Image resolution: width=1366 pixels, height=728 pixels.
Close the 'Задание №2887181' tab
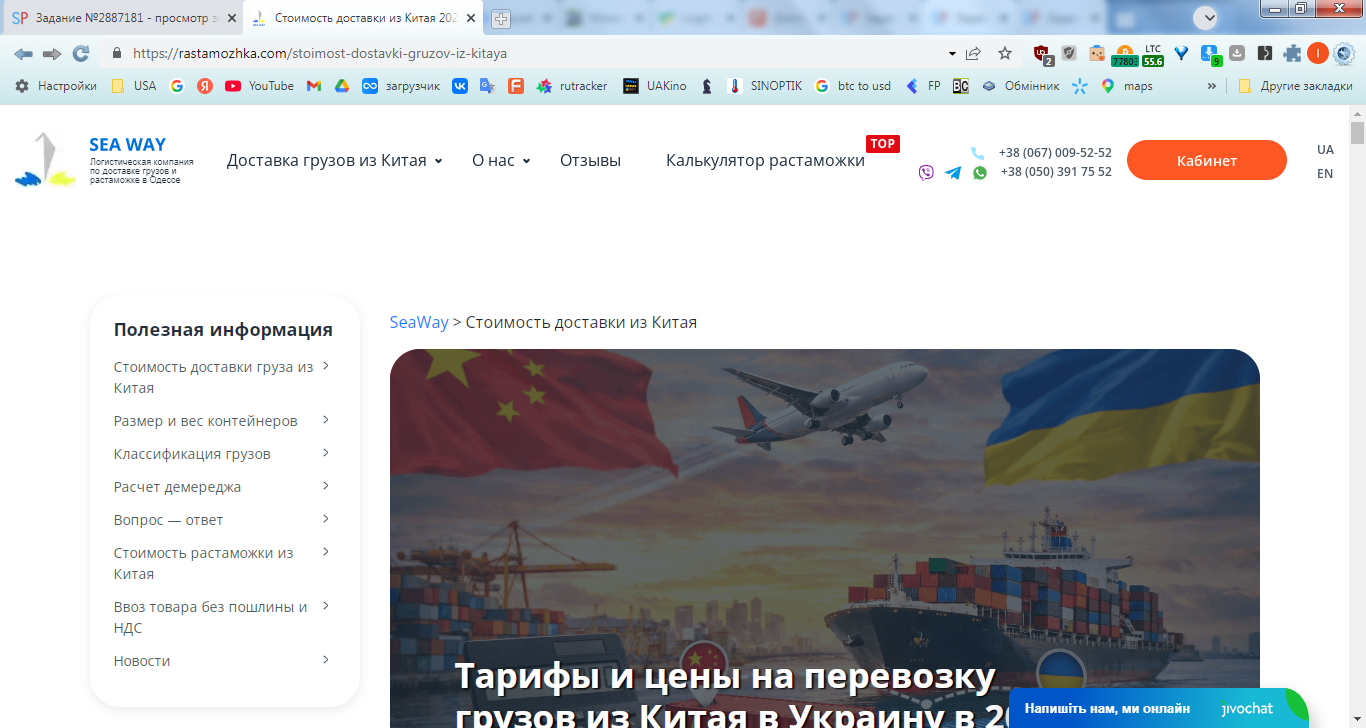(230, 18)
